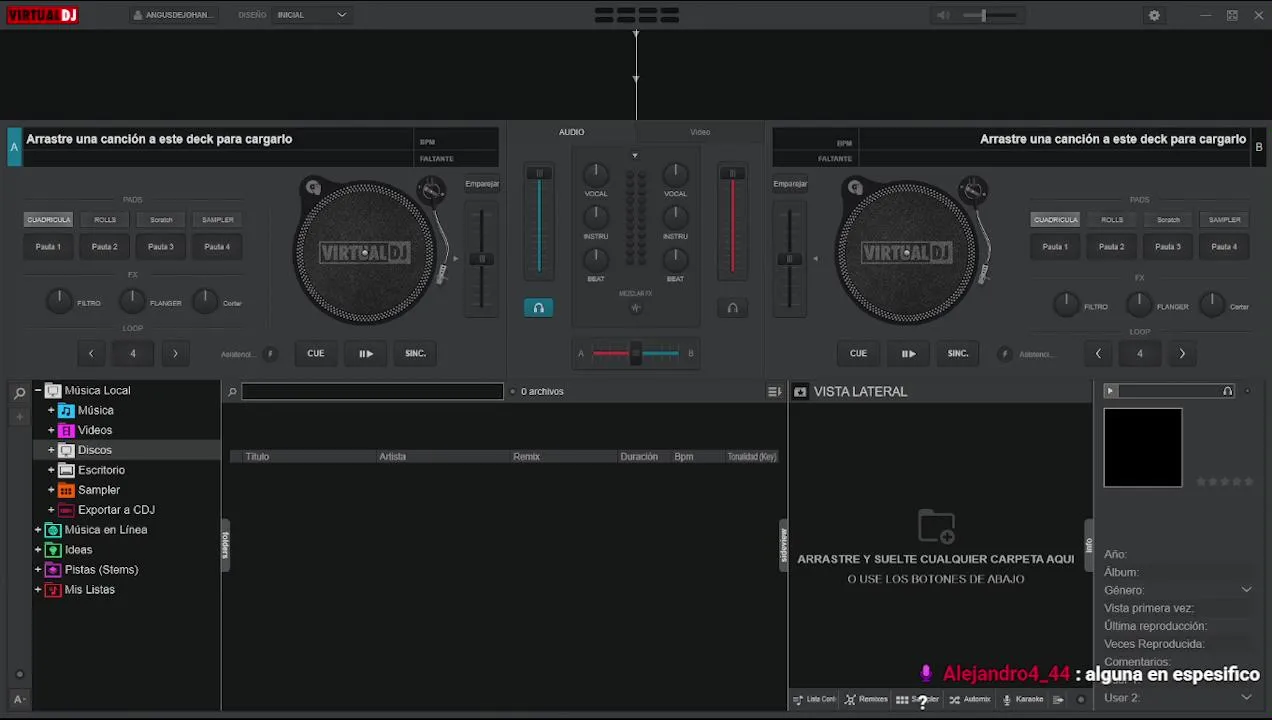Halve the loop length on deck A
The height and width of the screenshot is (720, 1272).
point(91,354)
